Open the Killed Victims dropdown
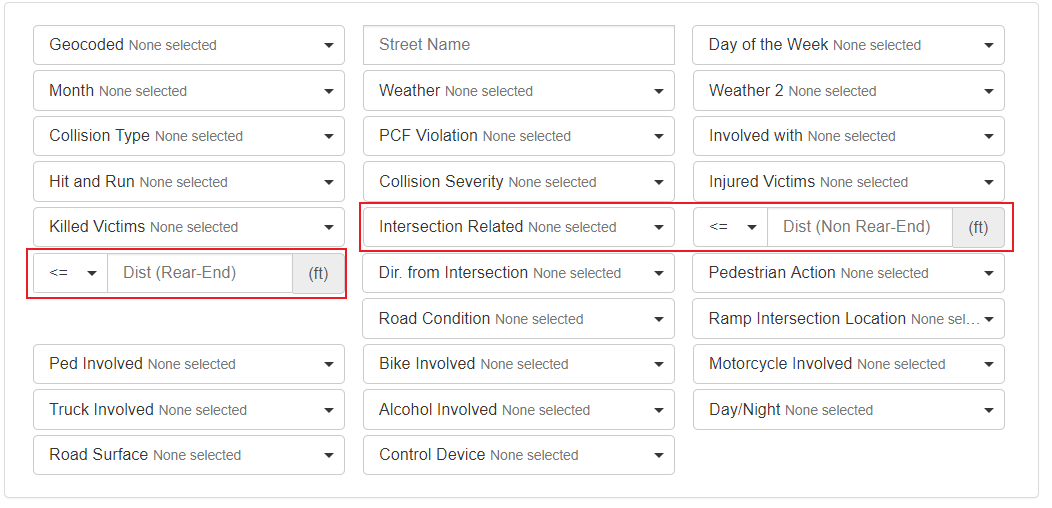1052x508 pixels. point(188,227)
